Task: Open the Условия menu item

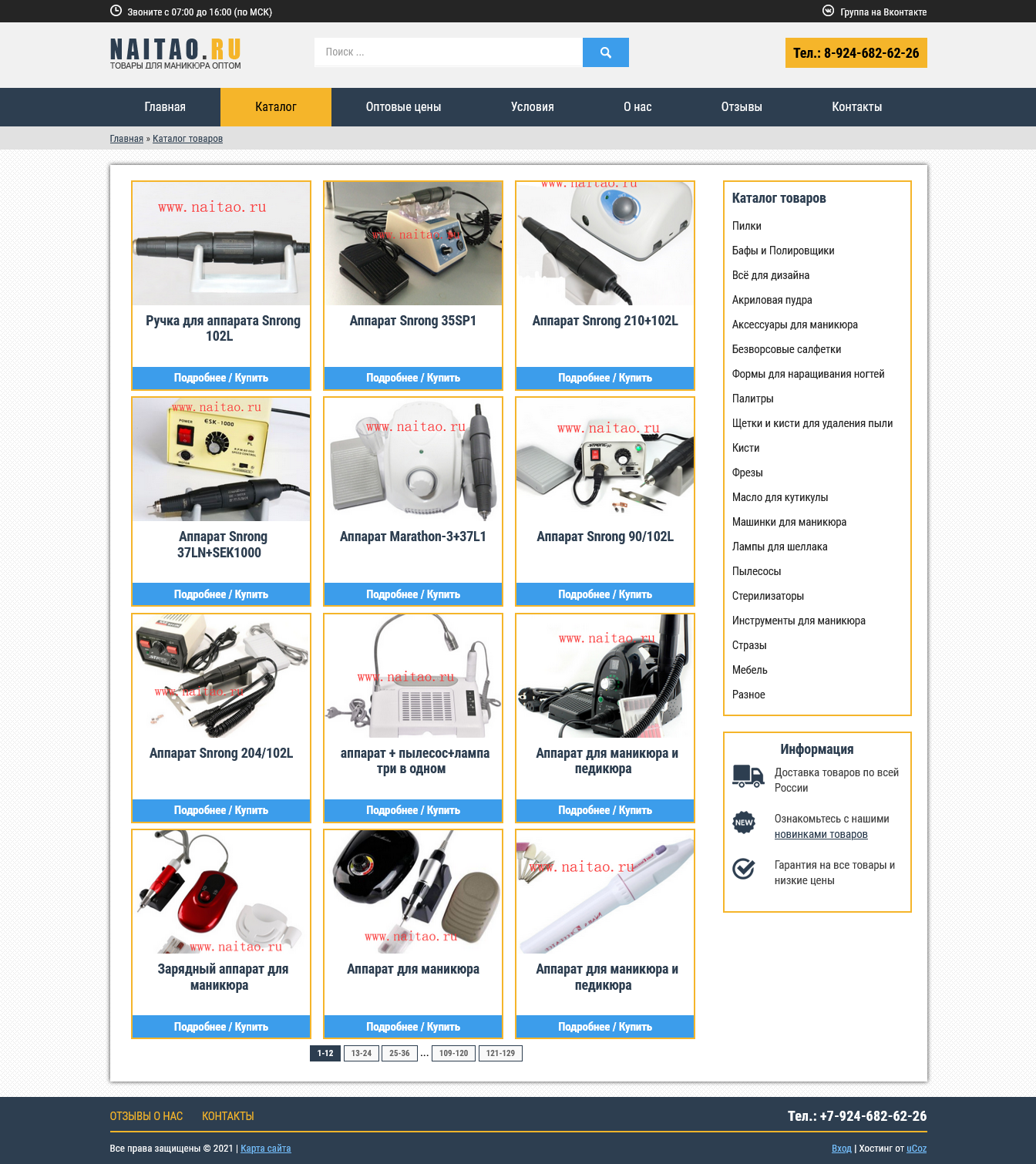Action: click(533, 107)
